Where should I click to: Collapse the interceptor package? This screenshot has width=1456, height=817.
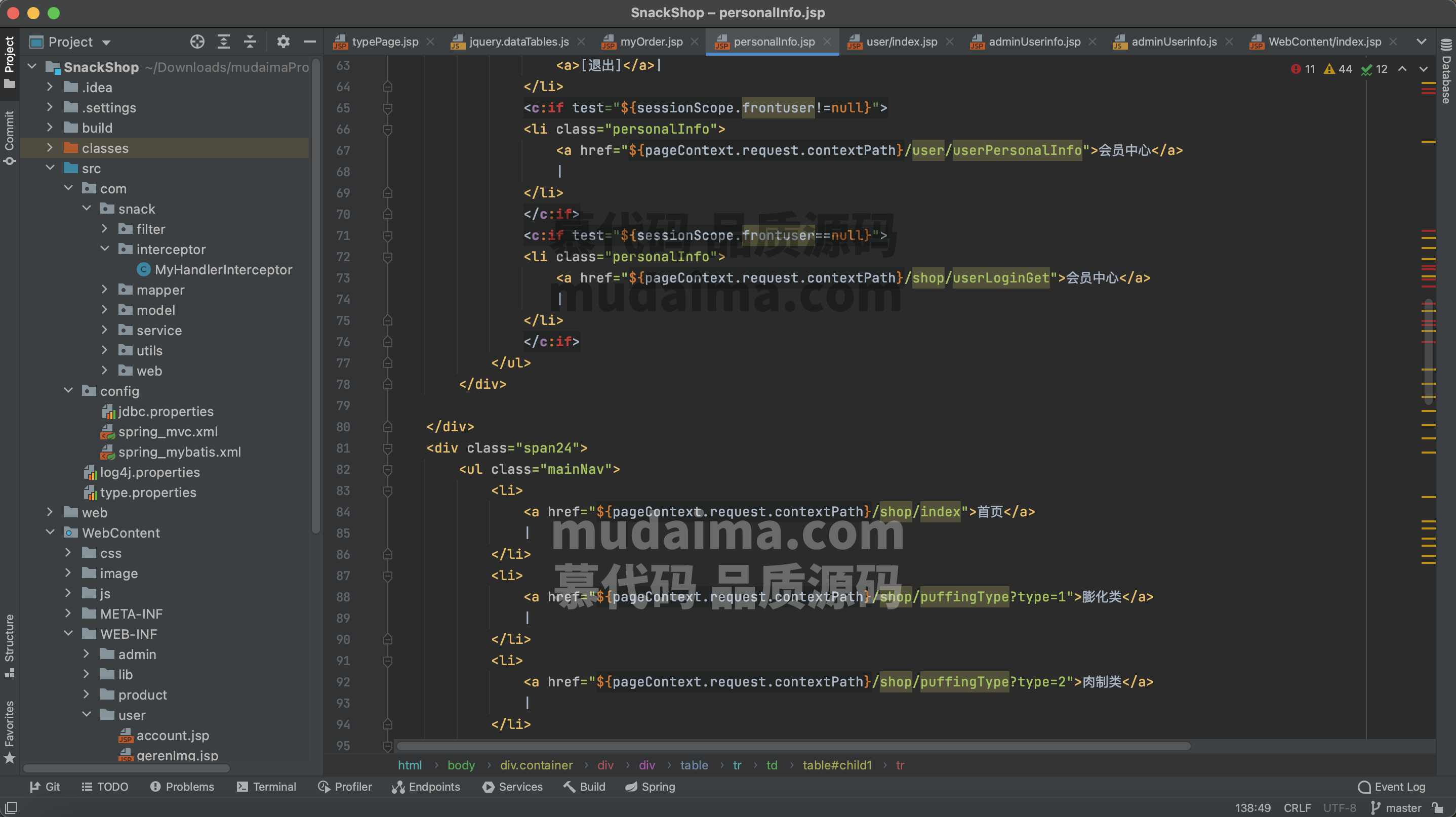(105, 249)
